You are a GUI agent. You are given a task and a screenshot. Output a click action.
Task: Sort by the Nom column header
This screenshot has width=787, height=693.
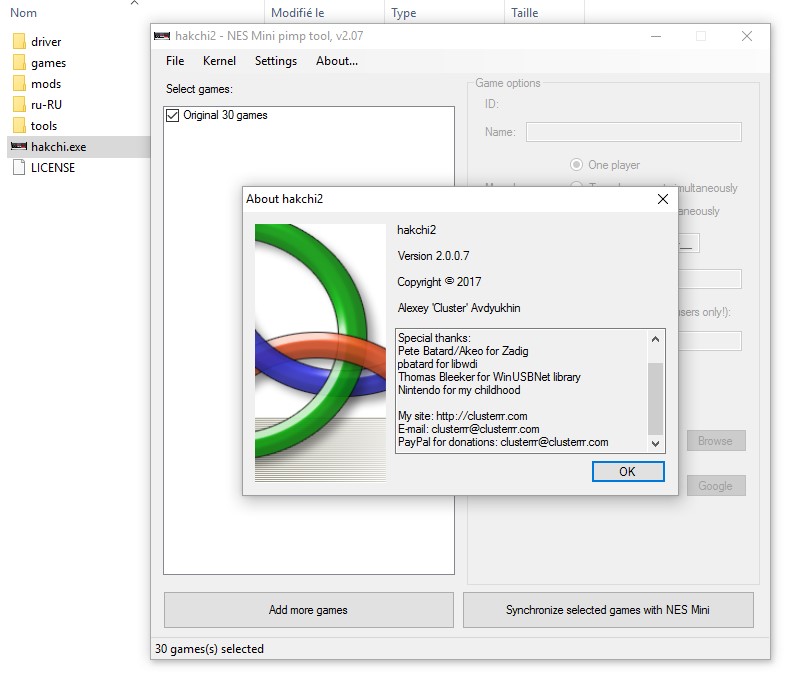[24, 13]
